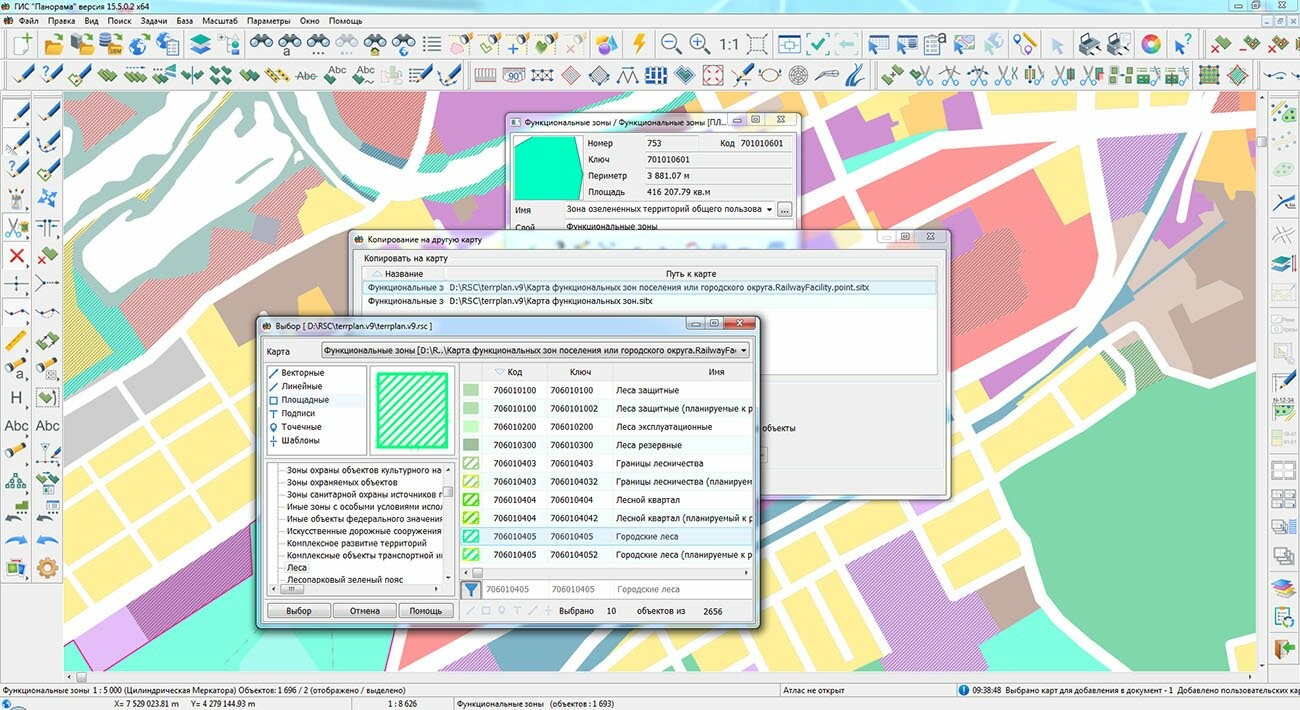Open the Задачи menu
This screenshot has width=1300, height=710.
click(x=154, y=20)
